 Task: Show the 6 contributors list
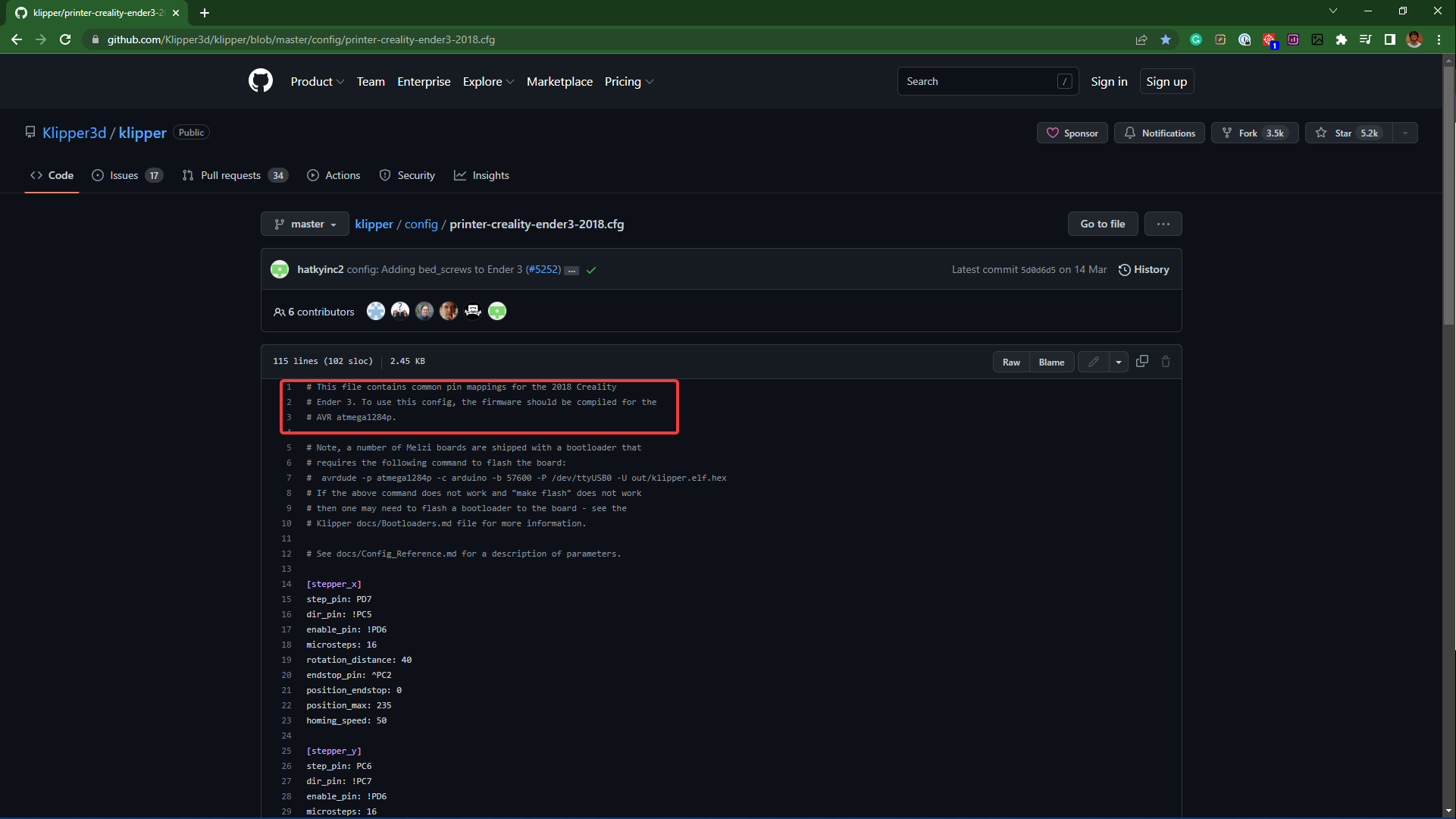(x=314, y=312)
